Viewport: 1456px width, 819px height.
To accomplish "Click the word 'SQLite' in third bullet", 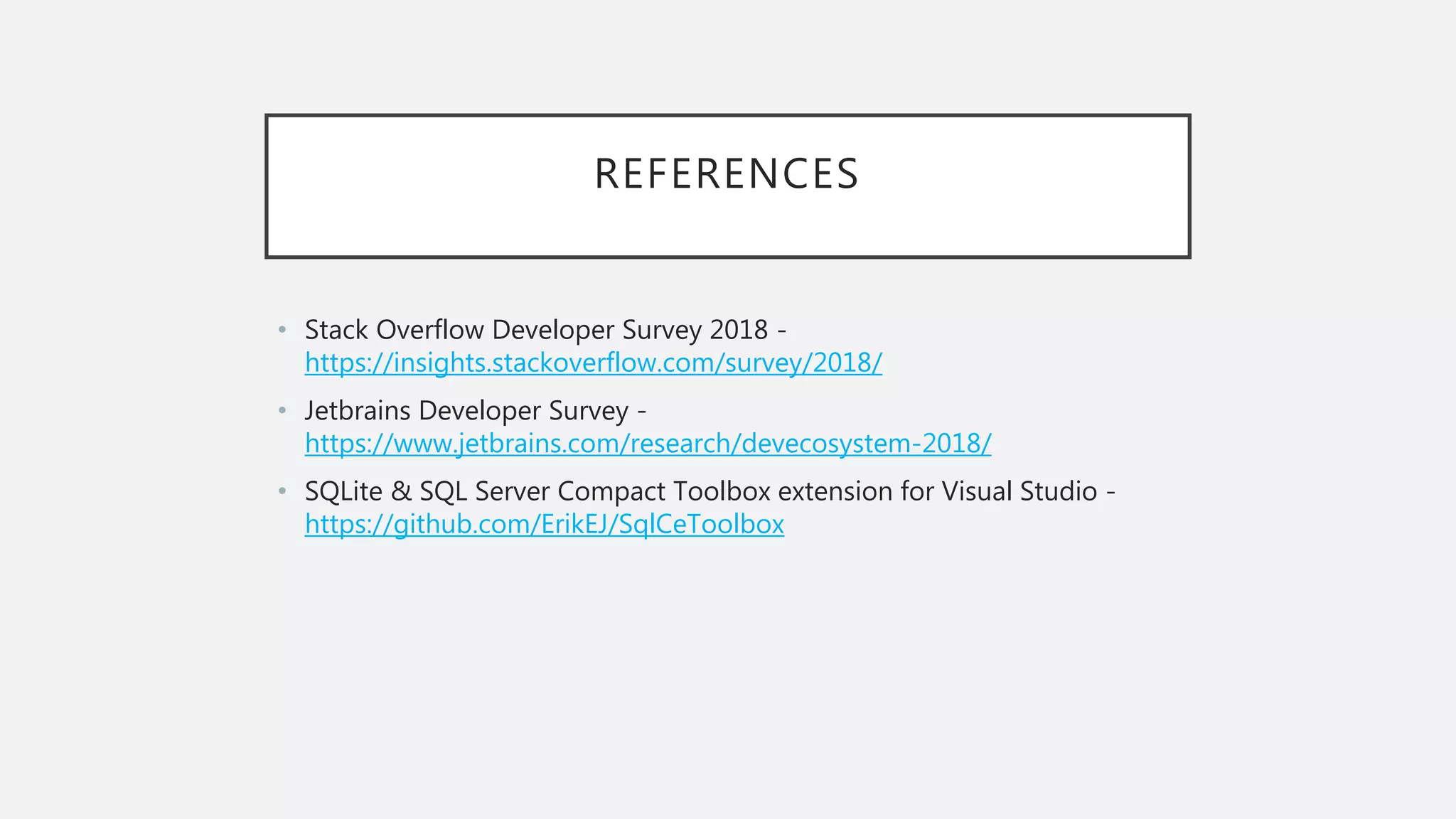I will [343, 491].
